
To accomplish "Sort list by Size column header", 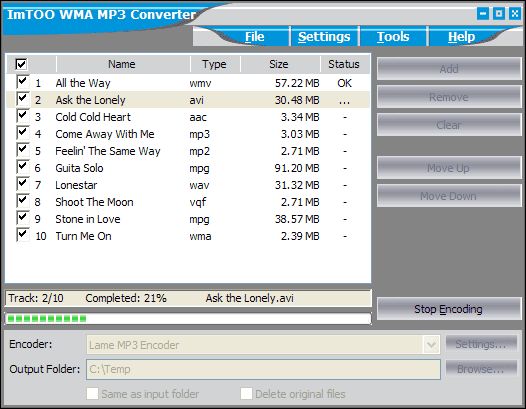I will pyautogui.click(x=279, y=64).
